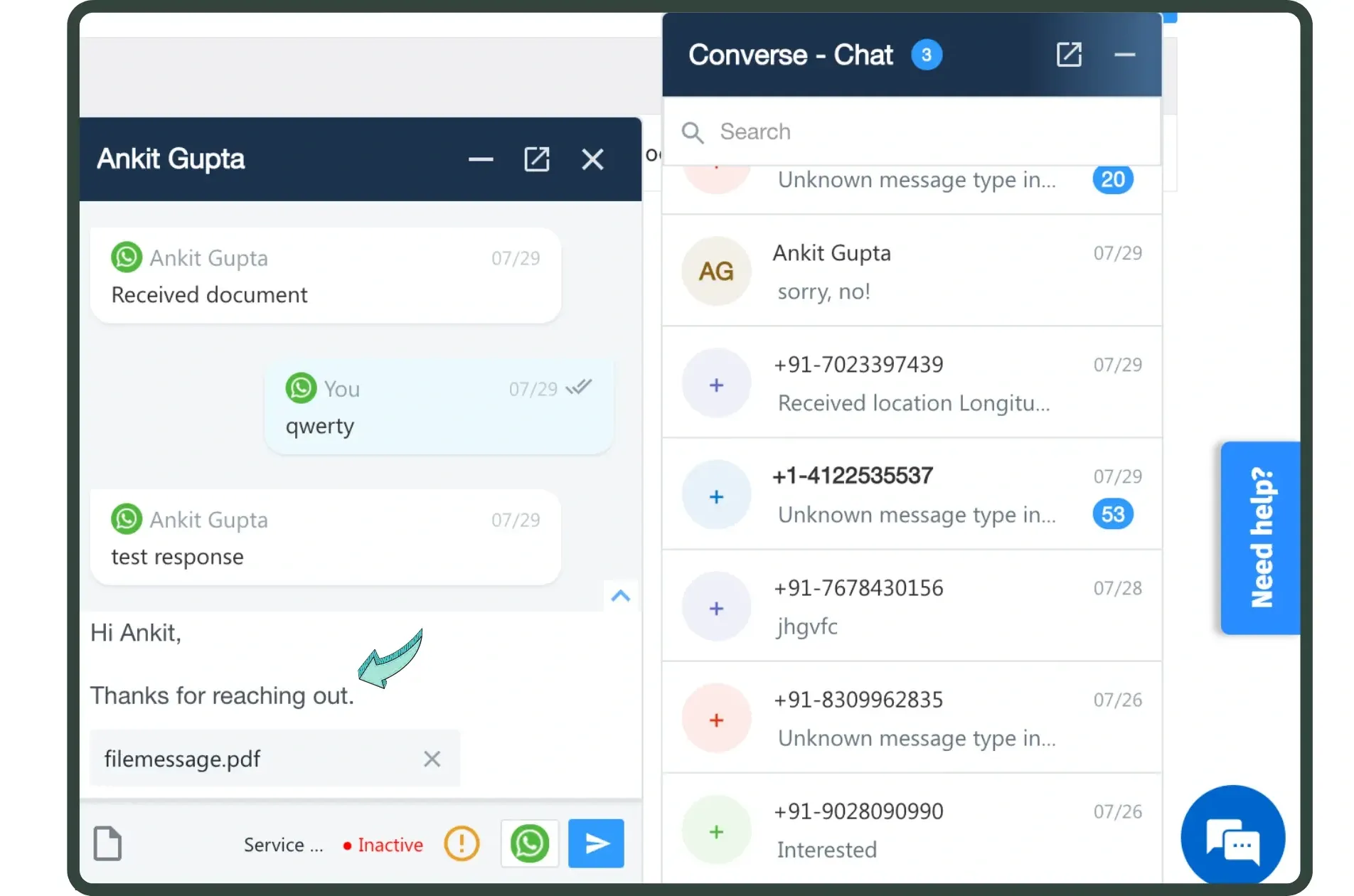Click the AG avatar in chat list

(x=716, y=271)
